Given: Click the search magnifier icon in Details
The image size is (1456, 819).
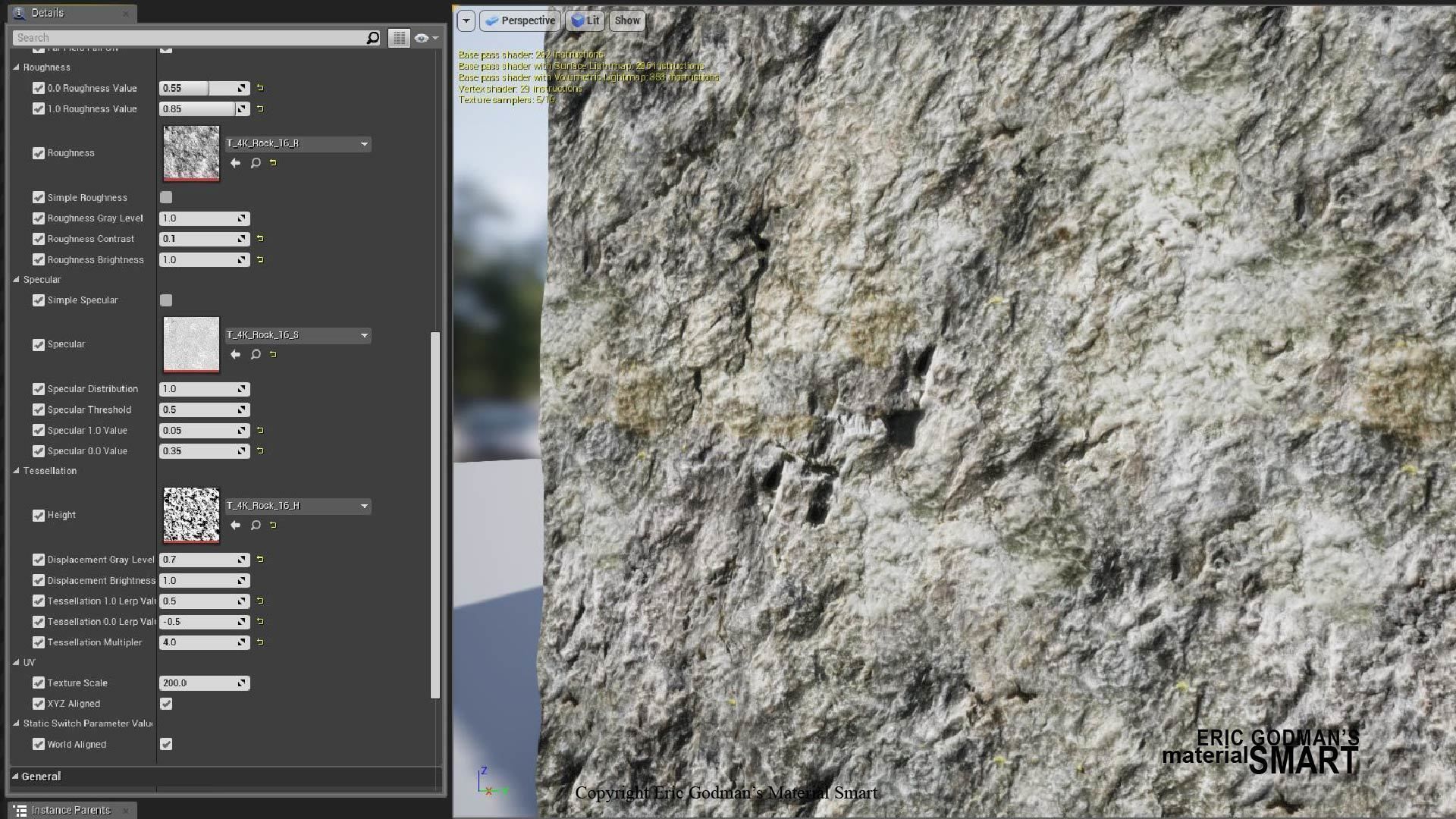Looking at the screenshot, I should point(372,38).
